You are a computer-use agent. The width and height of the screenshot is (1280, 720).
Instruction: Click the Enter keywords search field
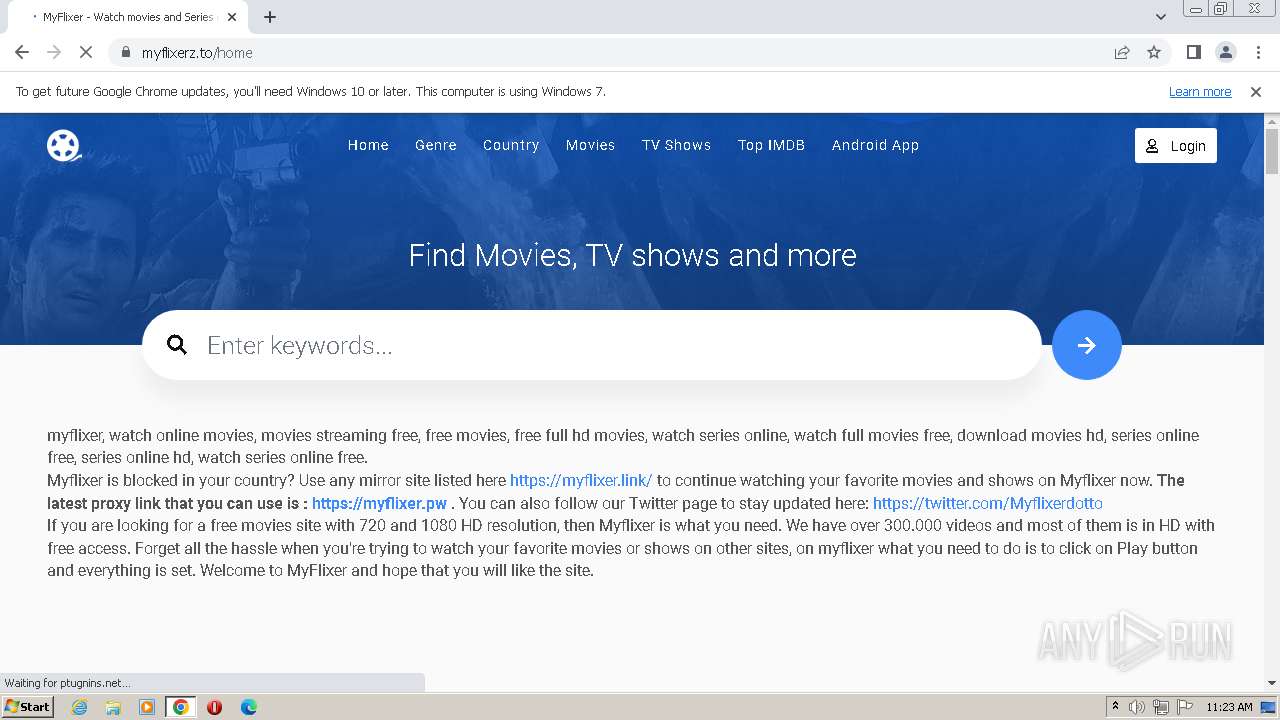[x=592, y=345]
